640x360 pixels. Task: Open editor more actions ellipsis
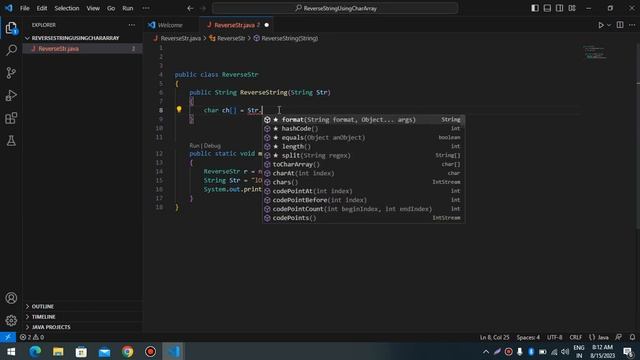coord(632,25)
